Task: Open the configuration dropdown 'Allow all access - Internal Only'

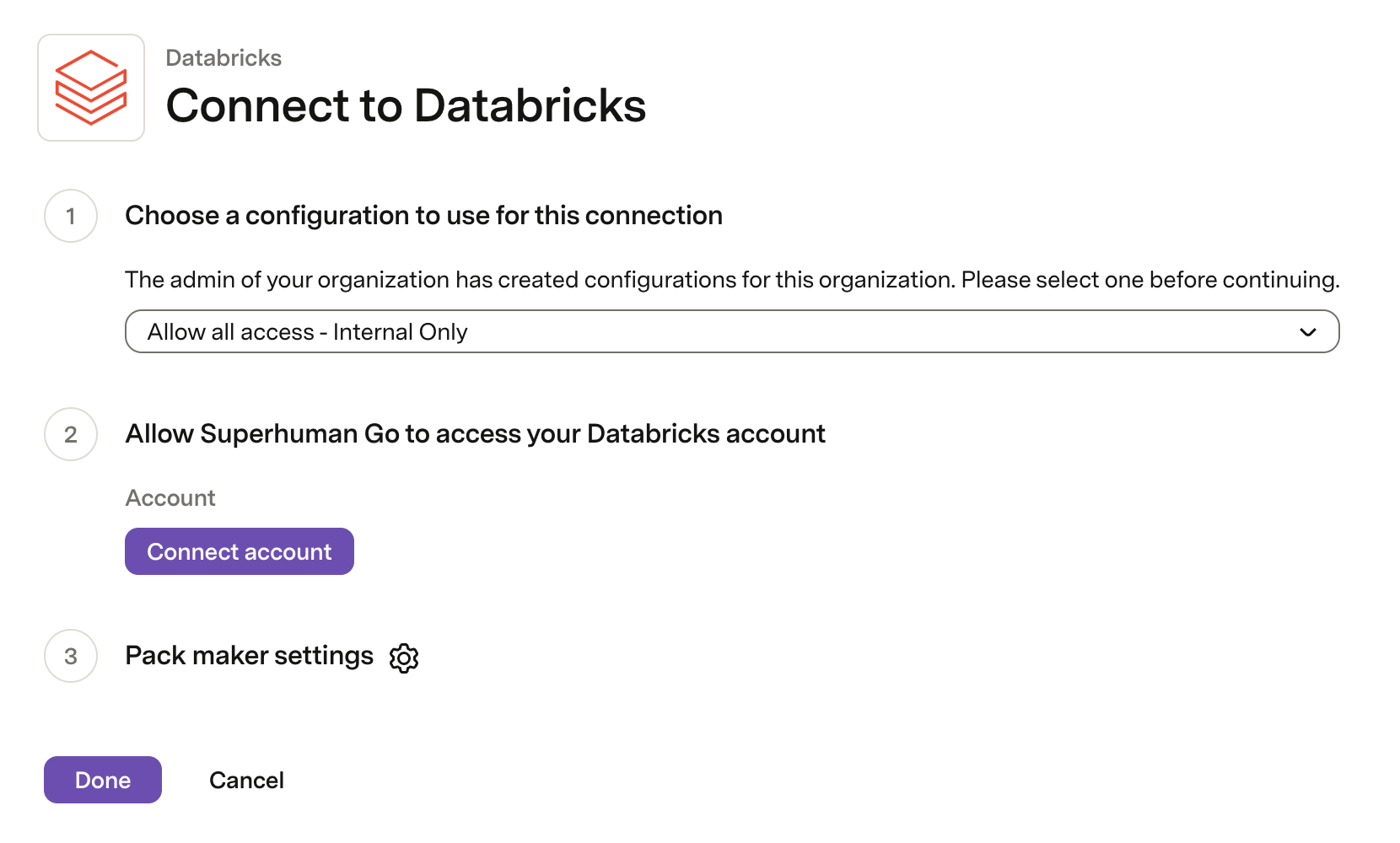Action: (x=732, y=331)
